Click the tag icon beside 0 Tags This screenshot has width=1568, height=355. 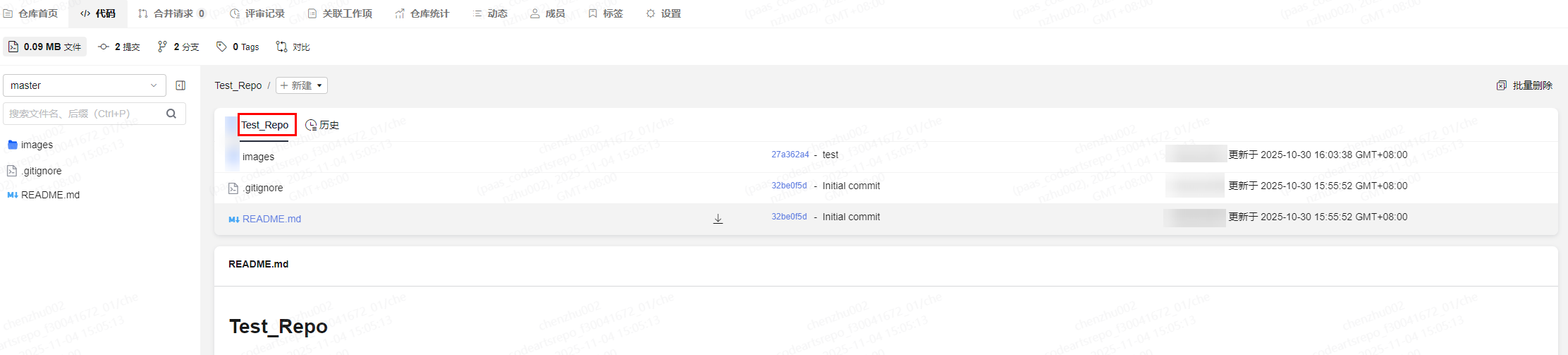click(x=221, y=47)
